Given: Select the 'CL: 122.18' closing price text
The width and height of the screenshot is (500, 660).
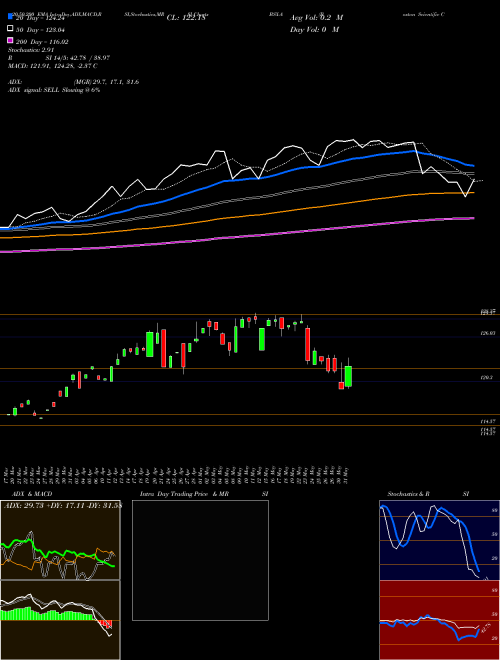Looking at the screenshot, I should point(186,18).
